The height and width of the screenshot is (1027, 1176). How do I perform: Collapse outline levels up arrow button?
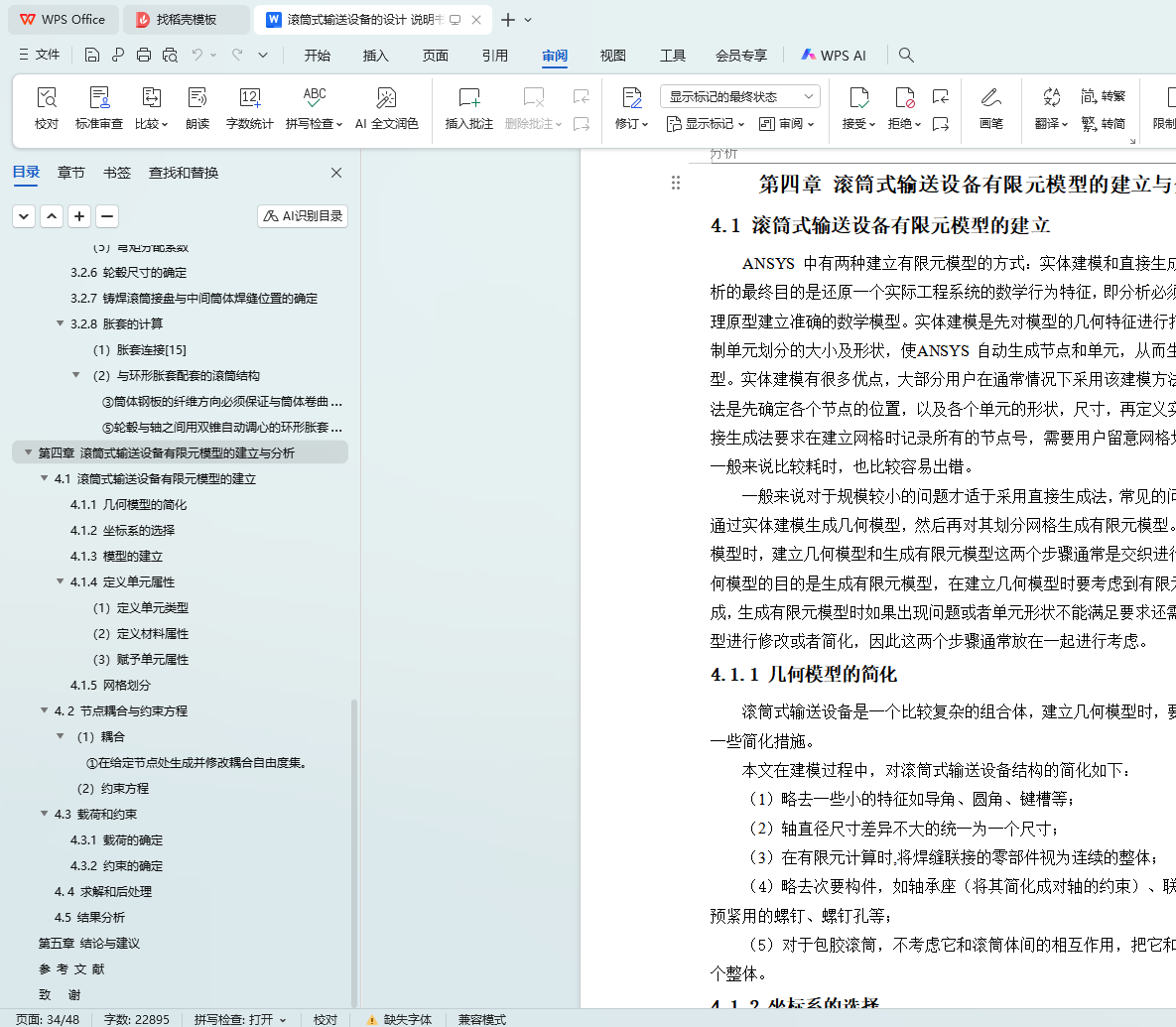click(52, 216)
